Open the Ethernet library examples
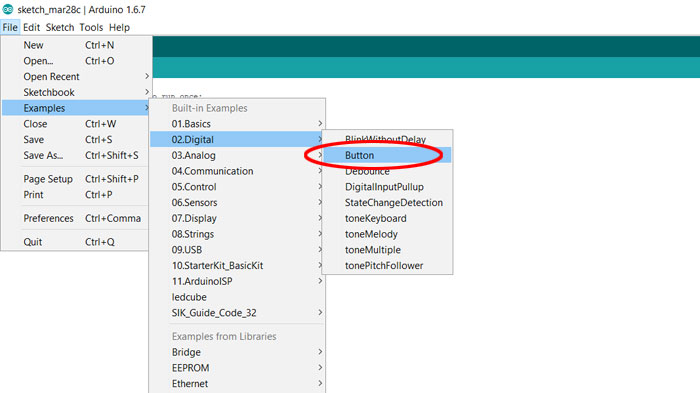Image resolution: width=700 pixels, height=393 pixels. (x=237, y=384)
